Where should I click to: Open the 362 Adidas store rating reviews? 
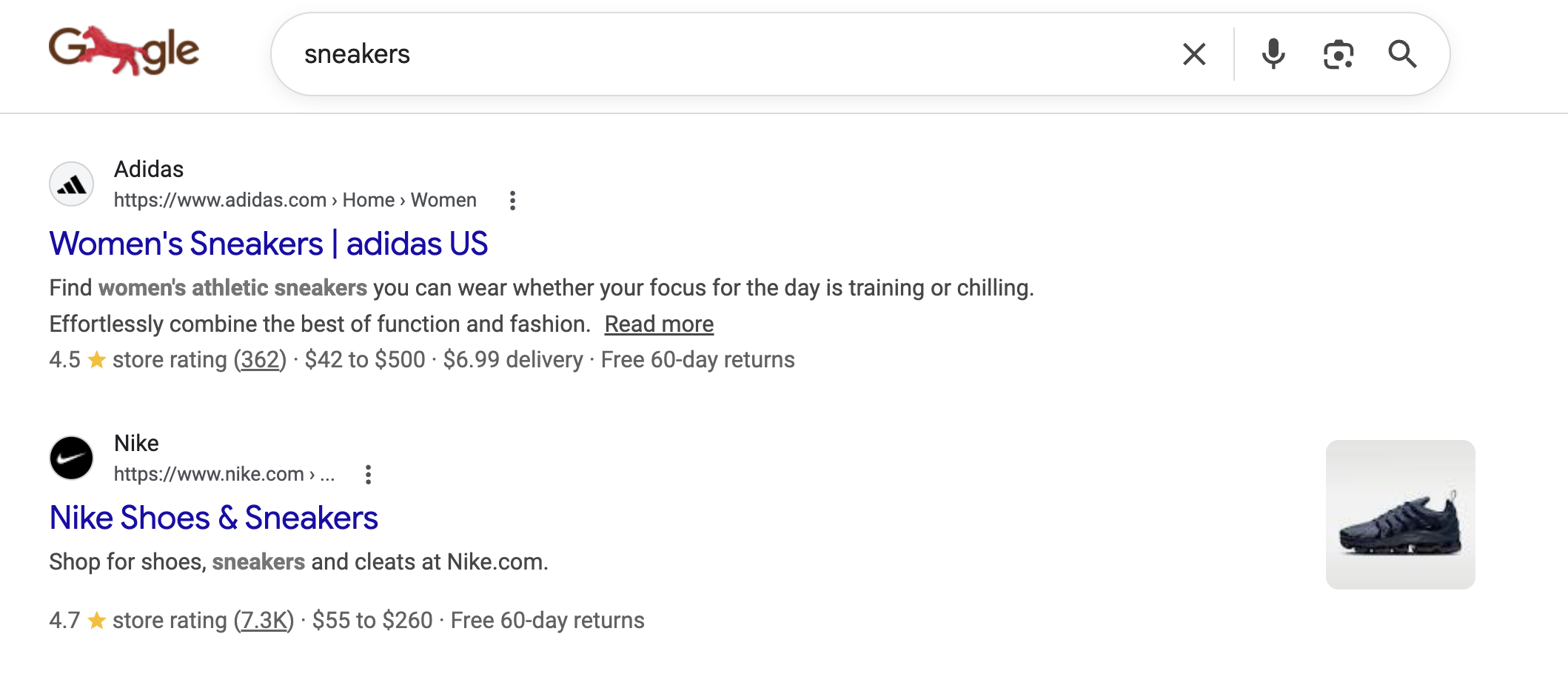(x=259, y=359)
